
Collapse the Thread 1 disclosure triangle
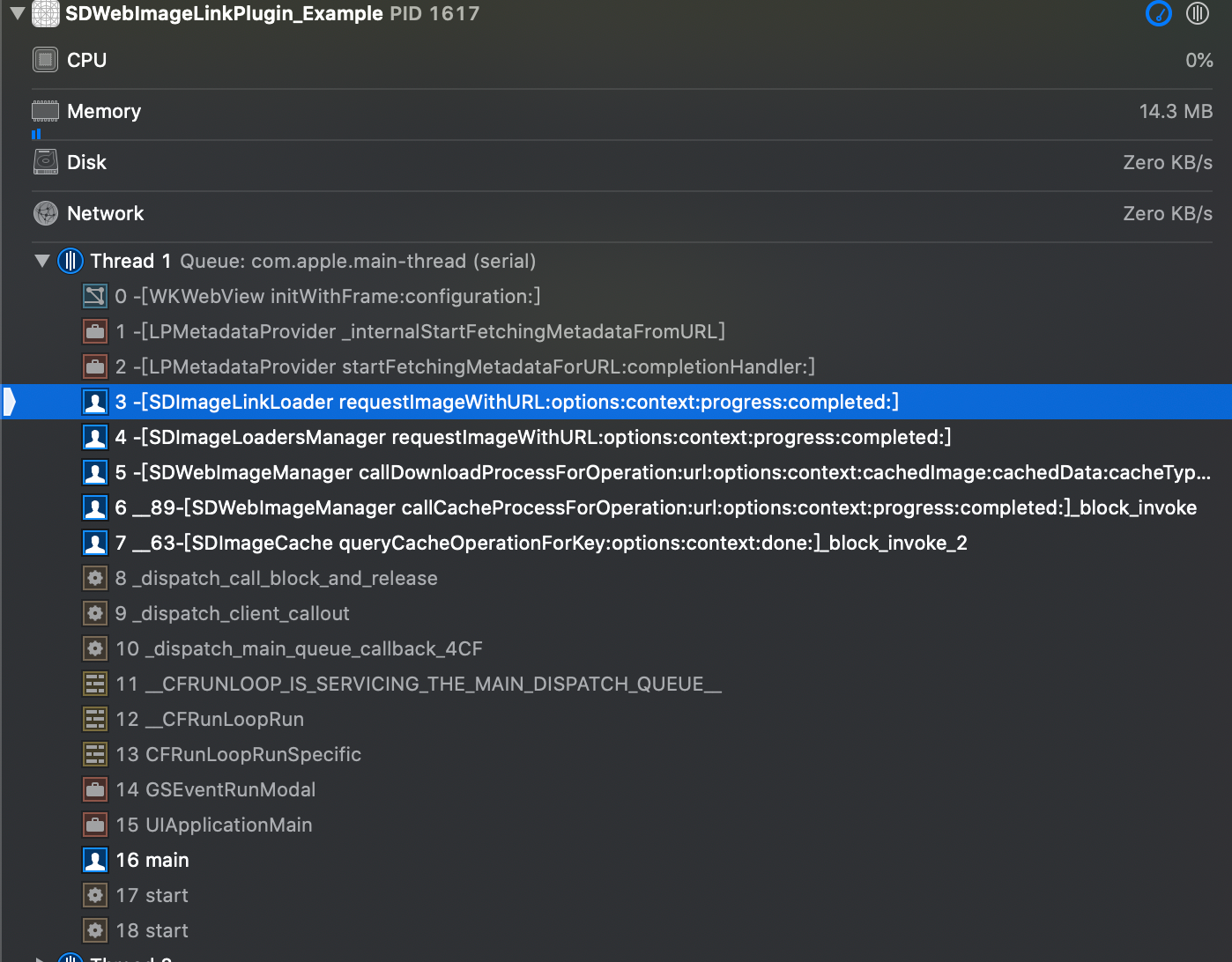[41, 261]
